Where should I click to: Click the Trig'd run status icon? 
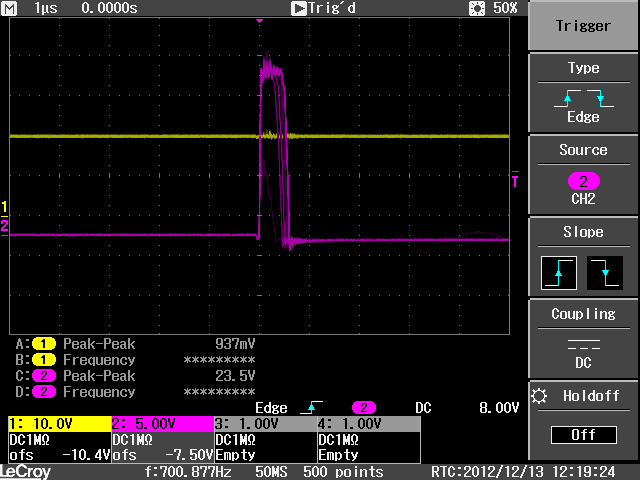coord(298,8)
